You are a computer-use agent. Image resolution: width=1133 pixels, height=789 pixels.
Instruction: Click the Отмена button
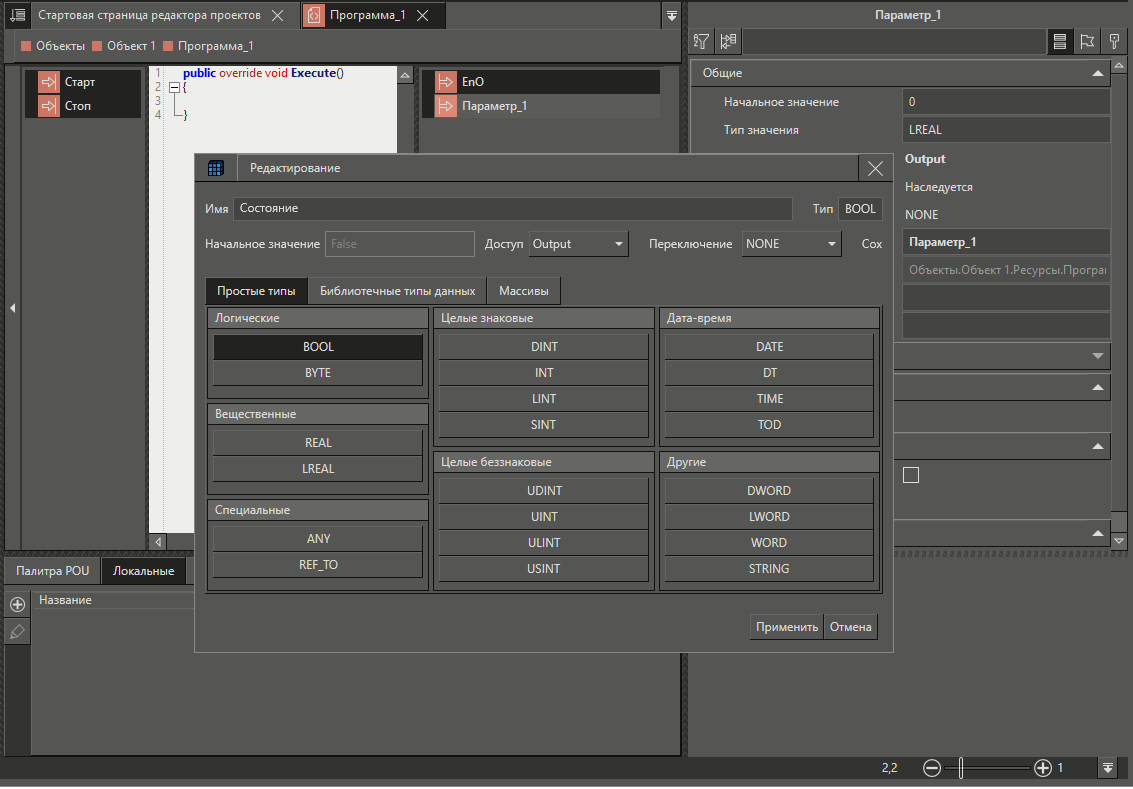click(850, 627)
